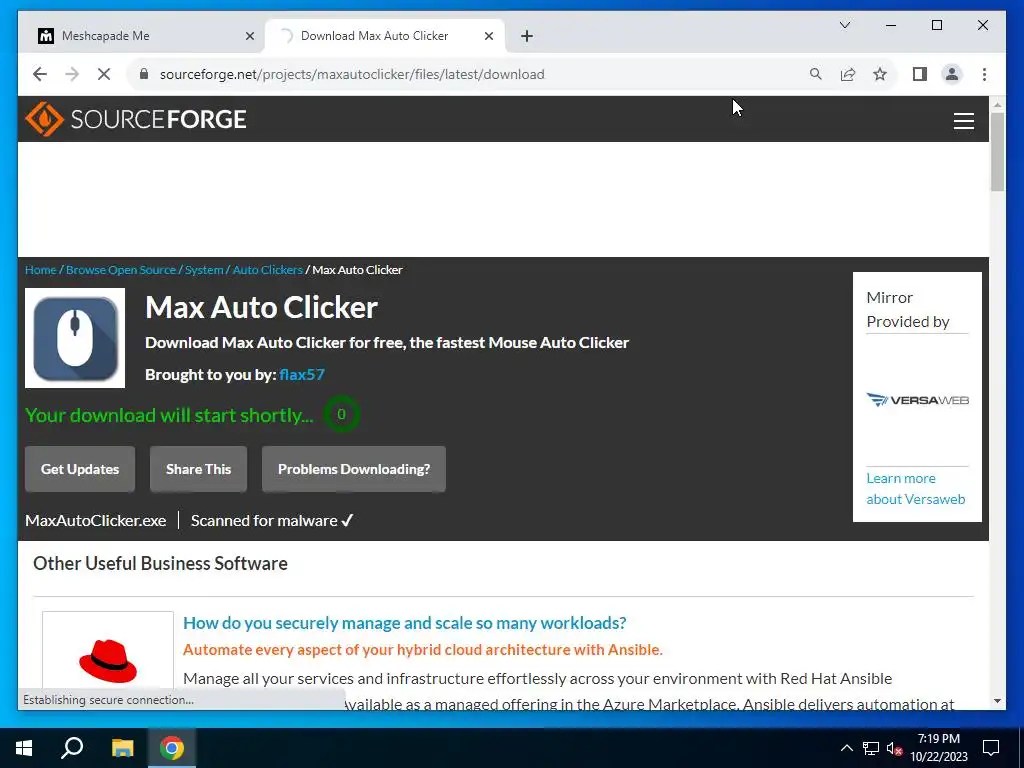
Task: Open the Chrome three-dot menu
Action: [x=984, y=74]
